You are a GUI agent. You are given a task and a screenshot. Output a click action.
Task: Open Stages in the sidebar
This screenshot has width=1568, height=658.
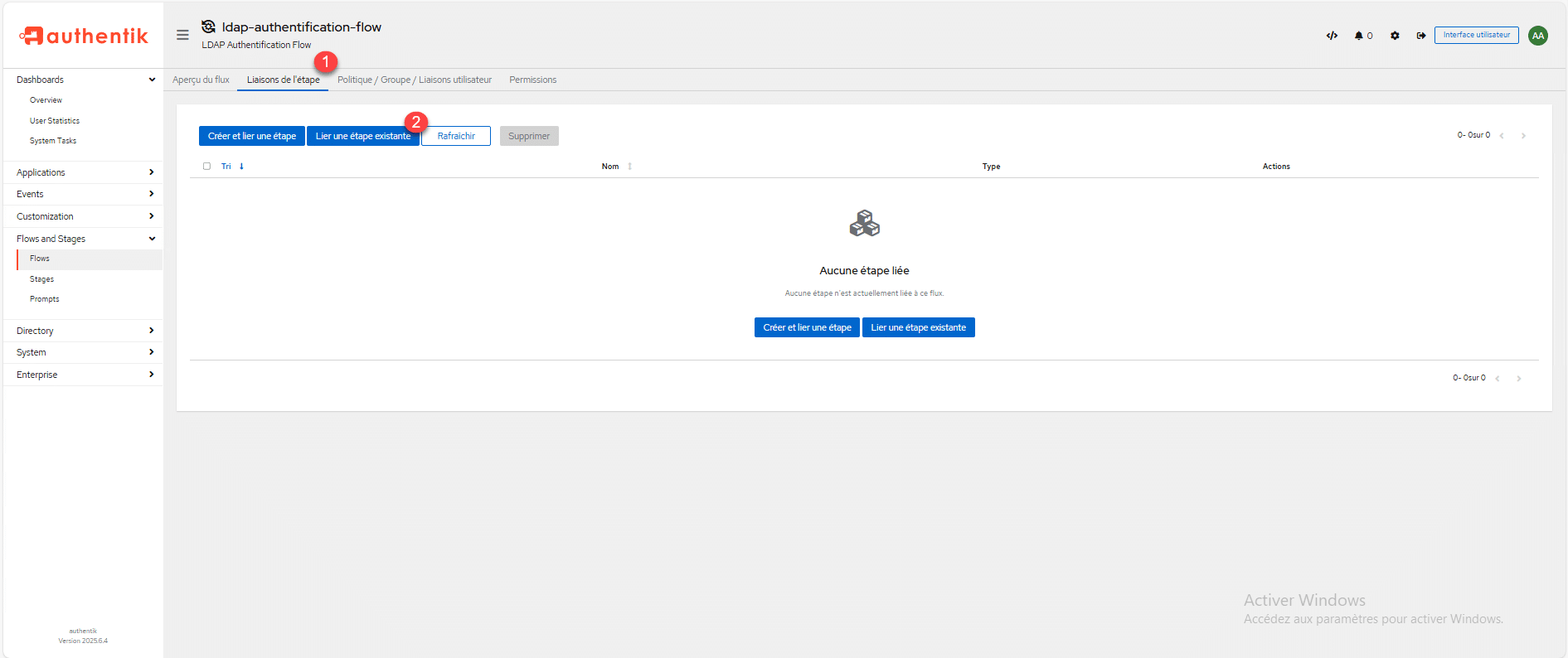coord(41,279)
